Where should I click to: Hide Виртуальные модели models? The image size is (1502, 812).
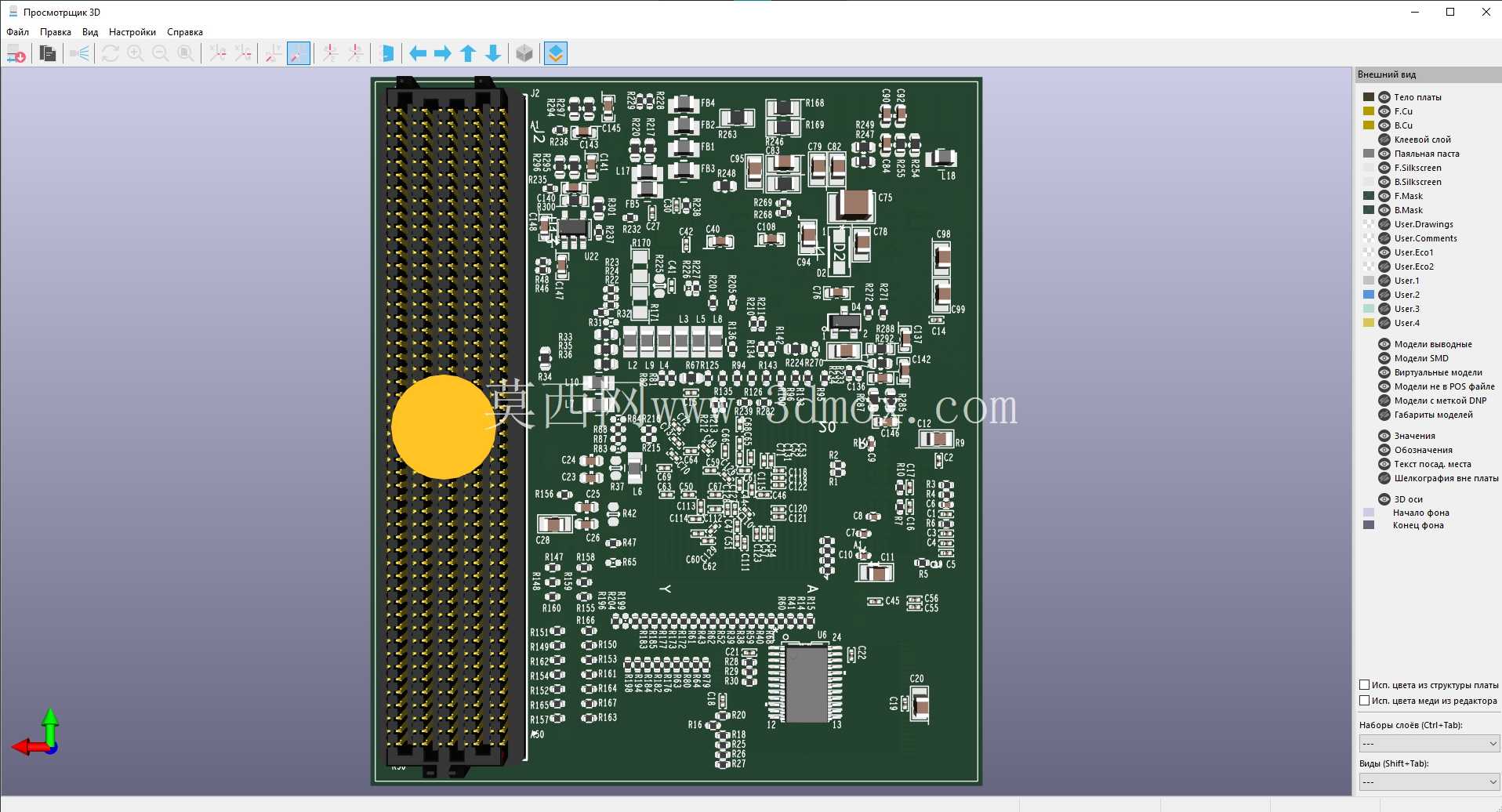click(1384, 372)
